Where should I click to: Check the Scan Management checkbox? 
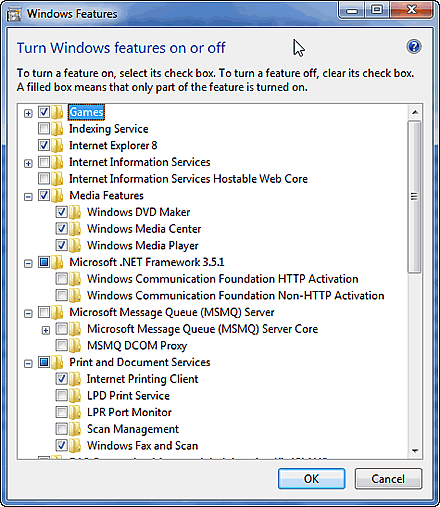coord(61,428)
